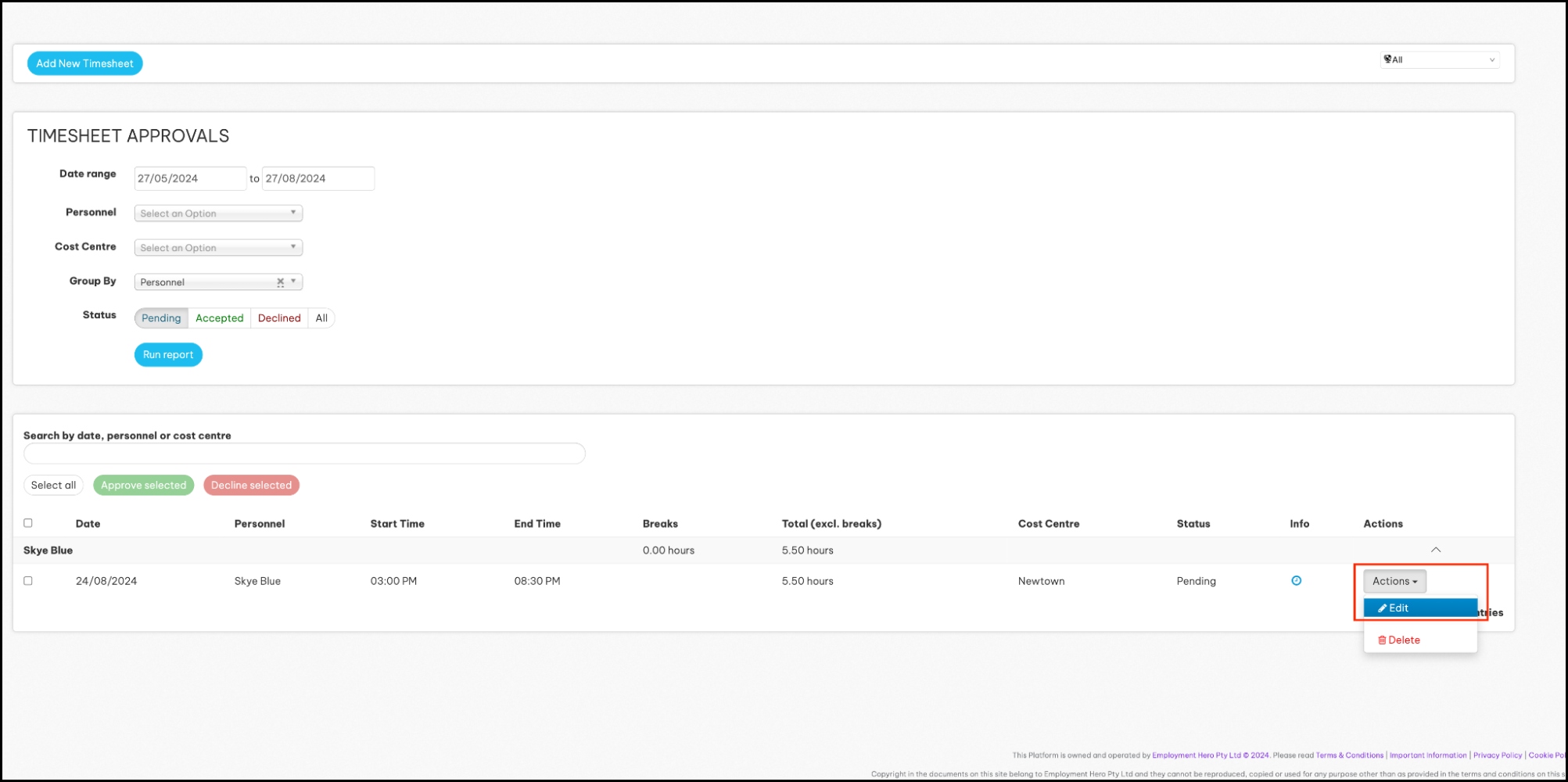Tick the 24/08/2024 timesheet row checkbox
Viewport: 1568px width, 782px height.
[28, 580]
